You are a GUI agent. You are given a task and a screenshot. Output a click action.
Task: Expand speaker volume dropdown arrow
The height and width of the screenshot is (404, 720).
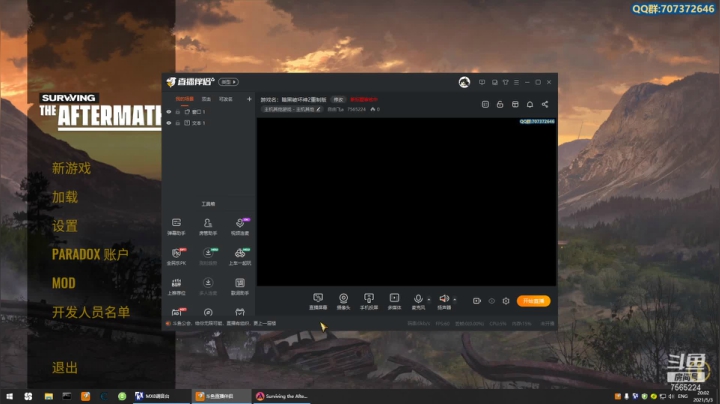[x=455, y=300]
